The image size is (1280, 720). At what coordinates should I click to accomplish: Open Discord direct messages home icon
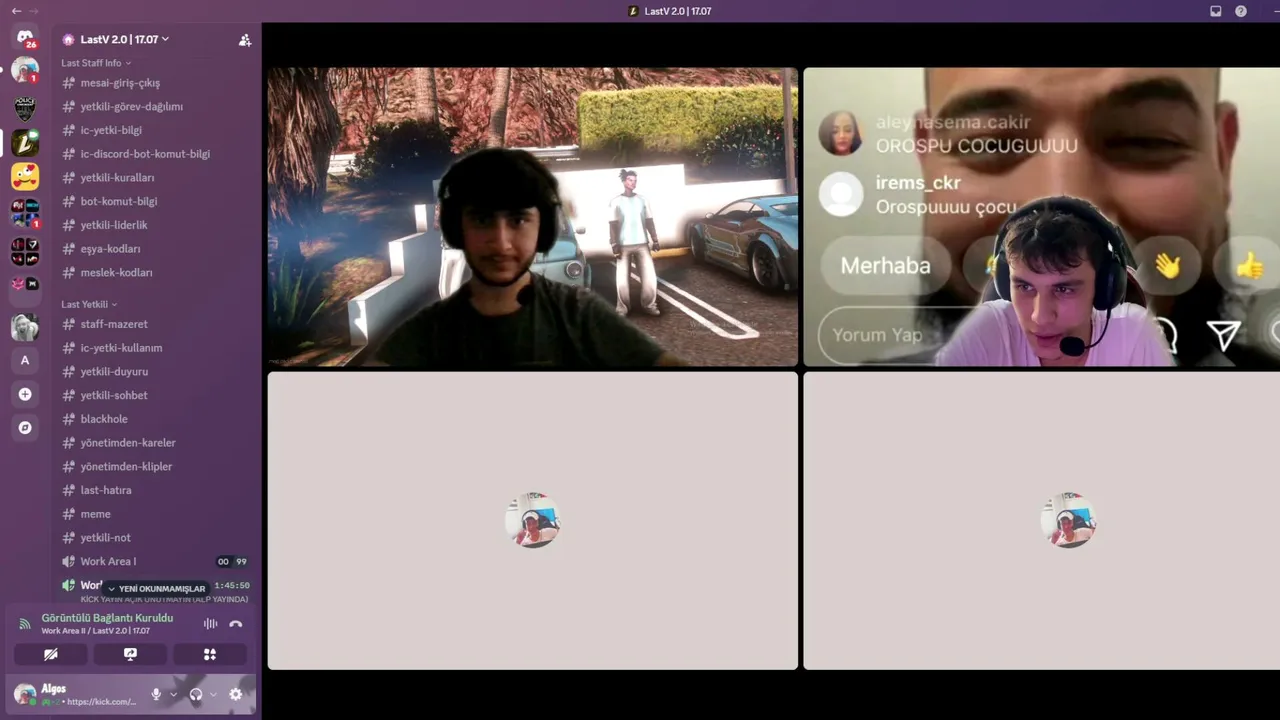[x=25, y=38]
